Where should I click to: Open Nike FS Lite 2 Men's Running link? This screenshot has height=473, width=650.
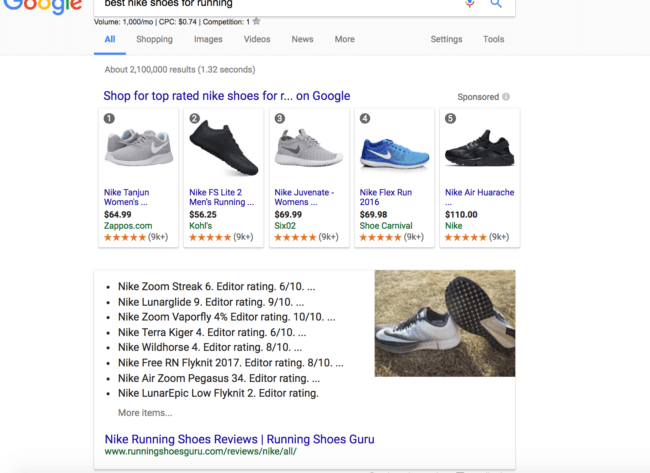pos(221,197)
